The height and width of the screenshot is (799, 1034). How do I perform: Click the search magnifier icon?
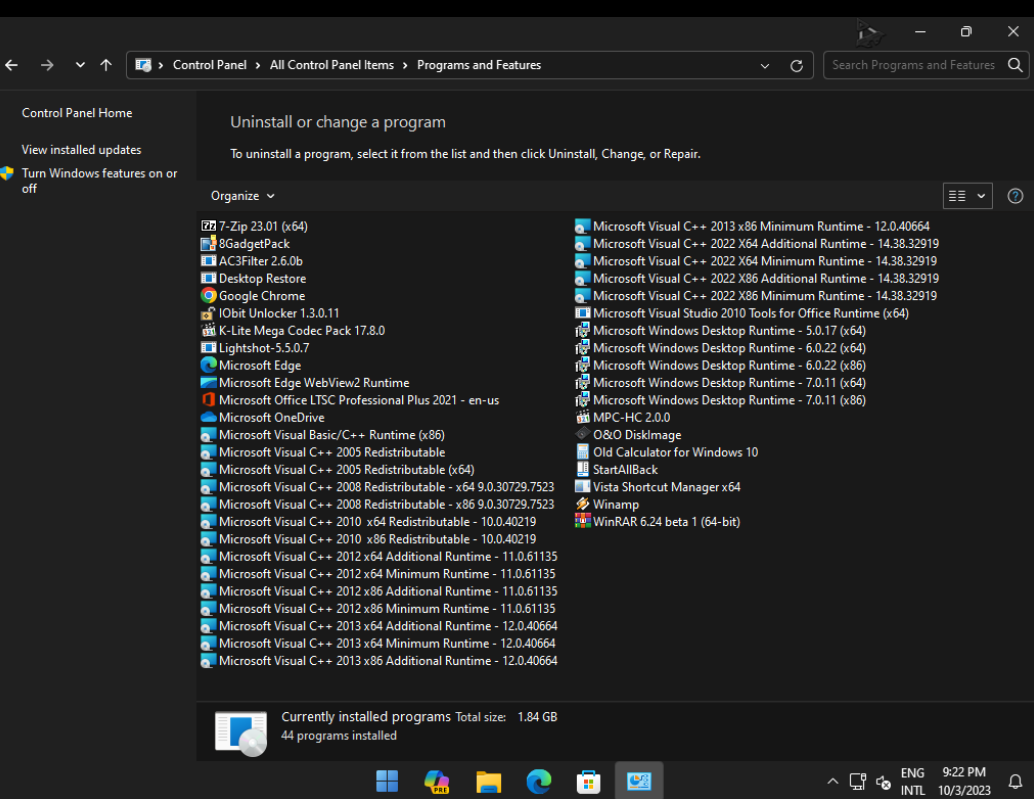[1015, 65]
